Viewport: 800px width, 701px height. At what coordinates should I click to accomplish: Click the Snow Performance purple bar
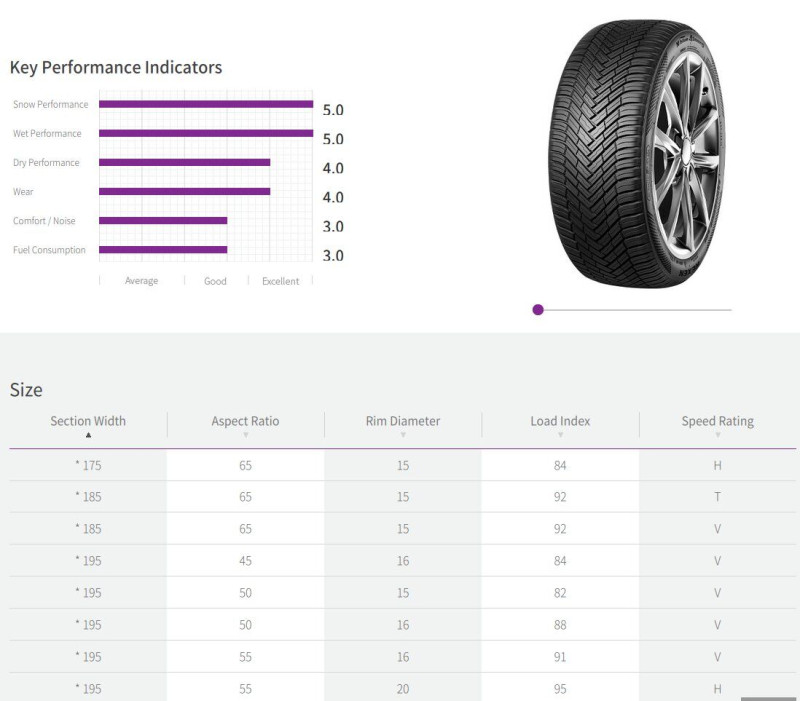(x=206, y=104)
